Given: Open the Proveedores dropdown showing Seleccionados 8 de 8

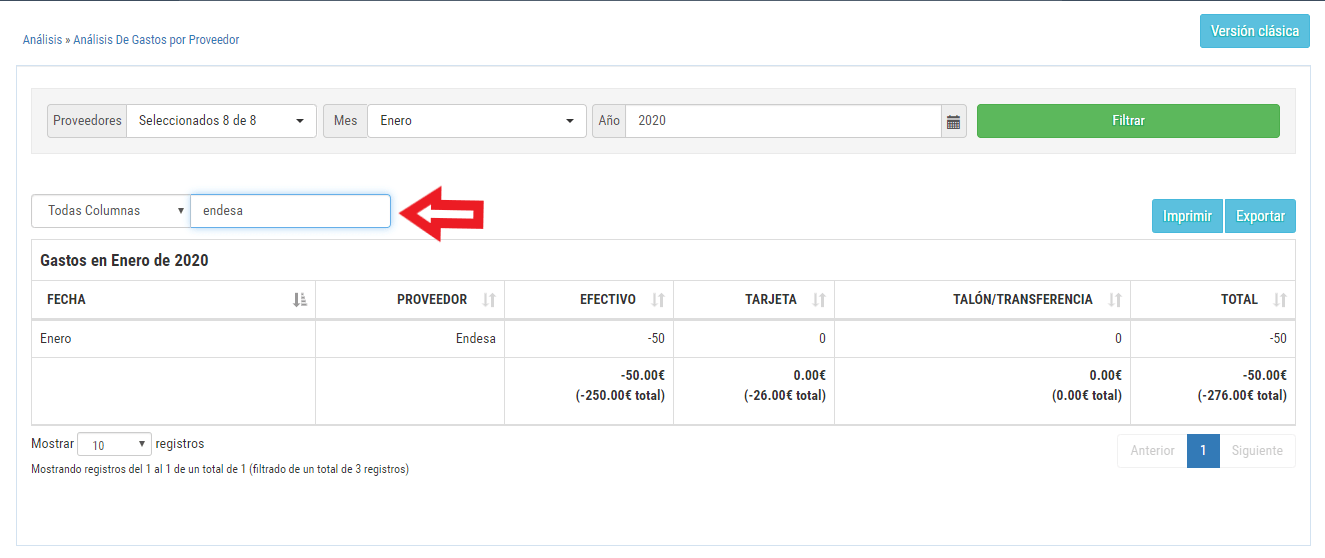Looking at the screenshot, I should coord(221,121).
